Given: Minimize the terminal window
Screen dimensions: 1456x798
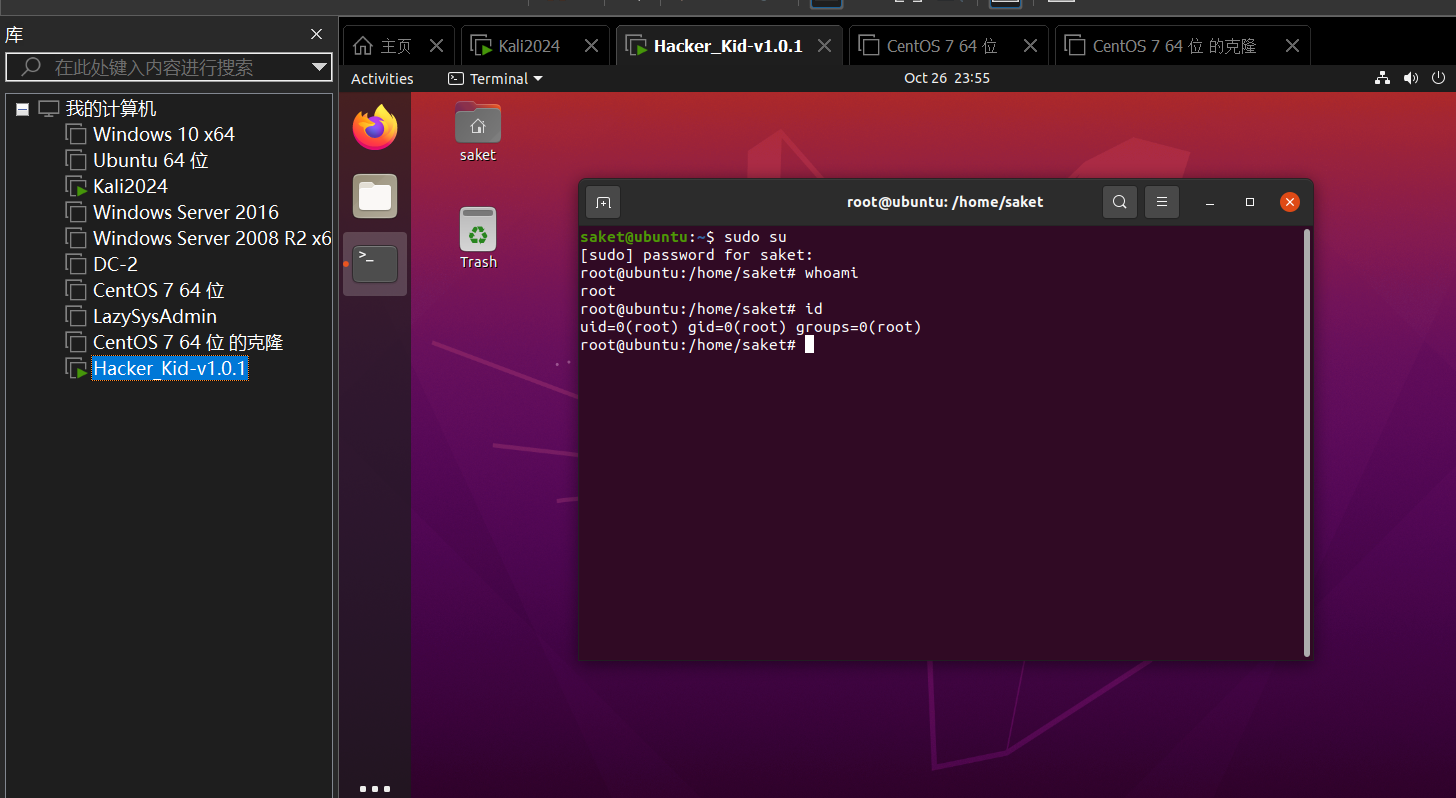Looking at the screenshot, I should tap(1210, 202).
